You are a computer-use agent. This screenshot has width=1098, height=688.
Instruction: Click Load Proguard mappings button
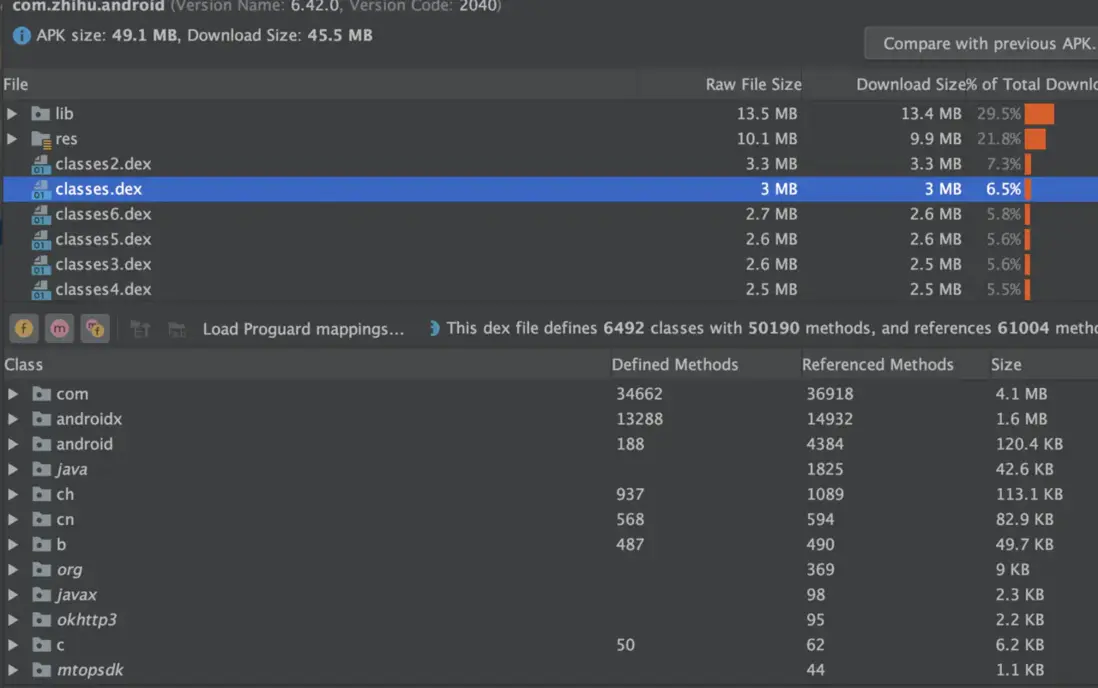pos(303,329)
